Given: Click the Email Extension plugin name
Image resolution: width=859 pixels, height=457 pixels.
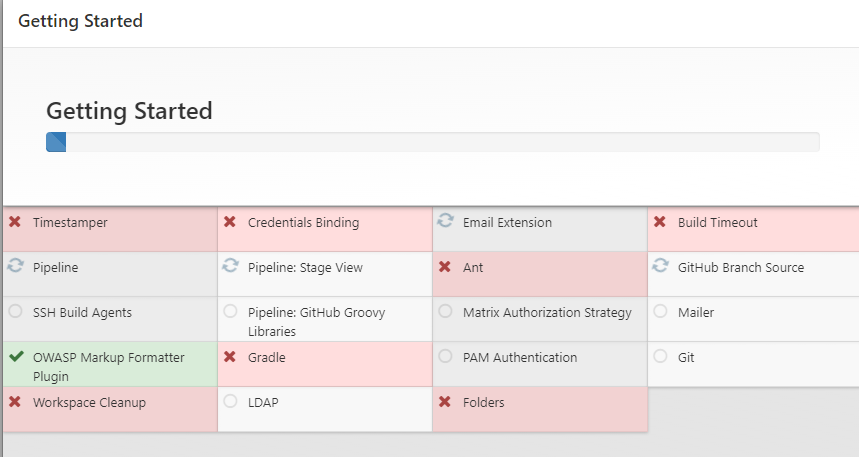Looking at the screenshot, I should tap(507, 222).
